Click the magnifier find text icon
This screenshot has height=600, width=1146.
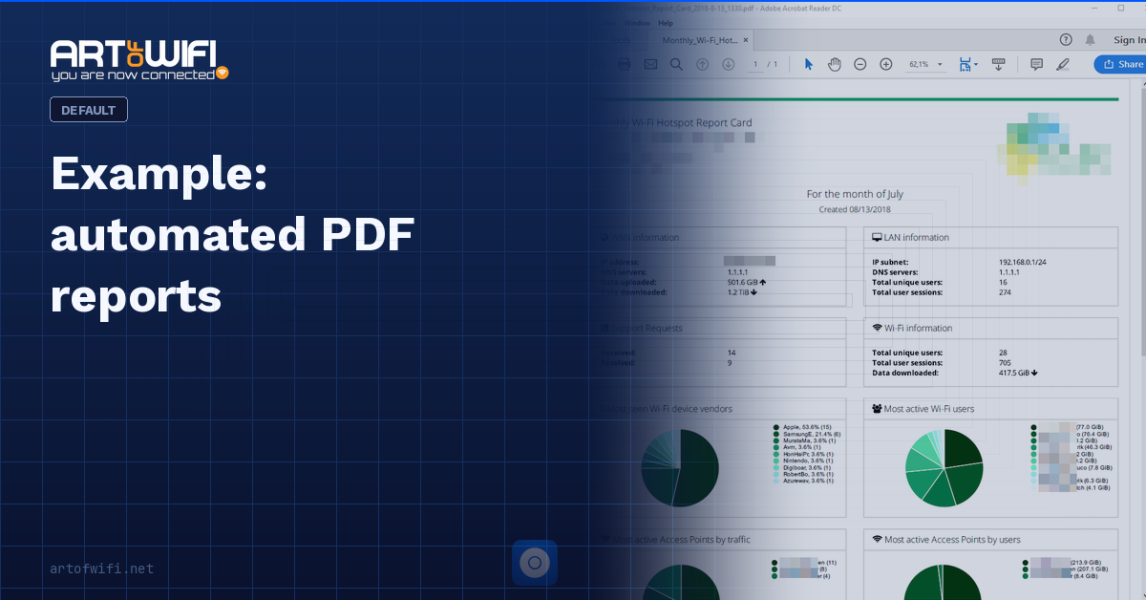pos(676,64)
